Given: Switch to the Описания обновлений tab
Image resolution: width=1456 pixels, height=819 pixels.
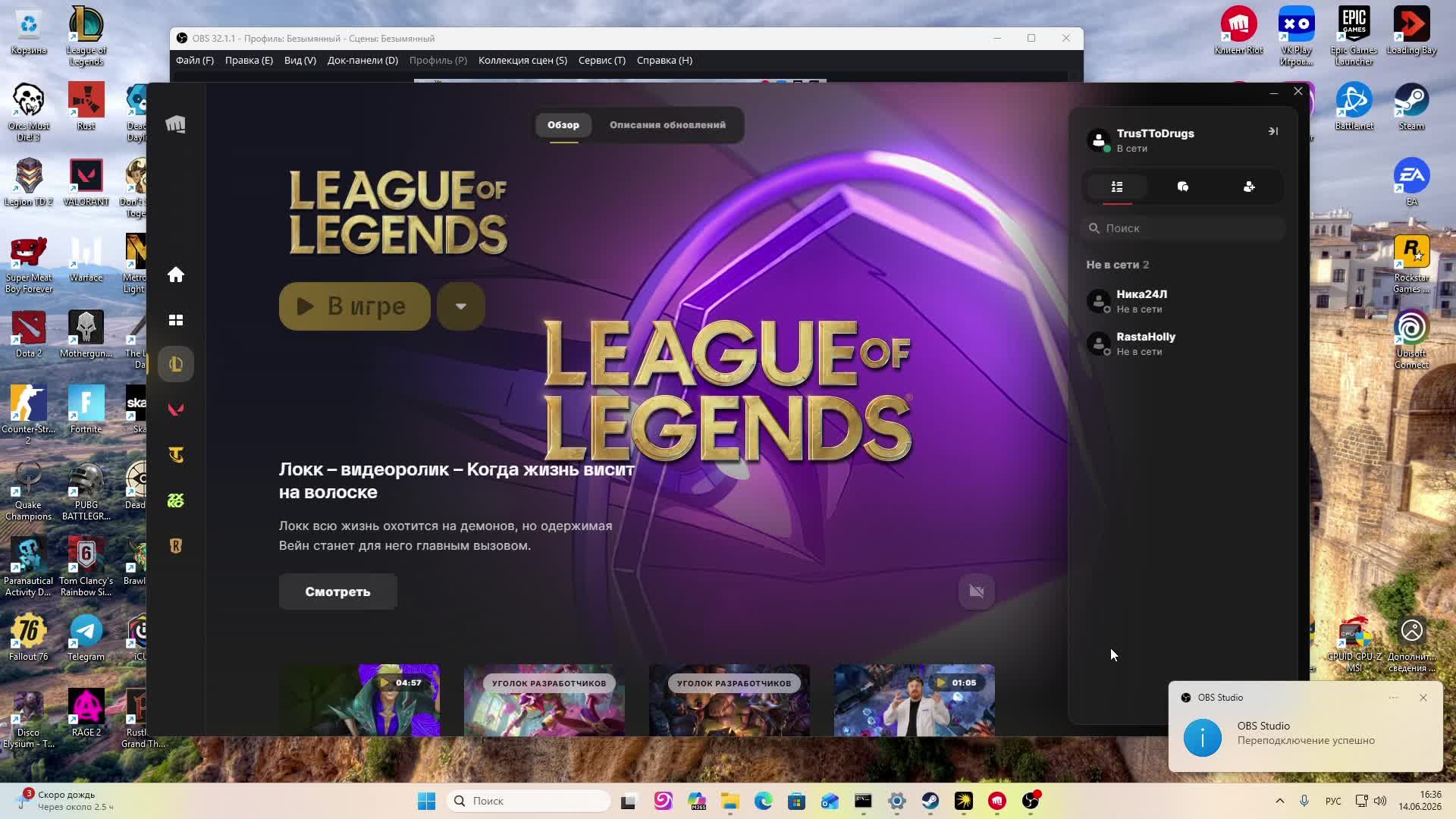Looking at the screenshot, I should 667,125.
